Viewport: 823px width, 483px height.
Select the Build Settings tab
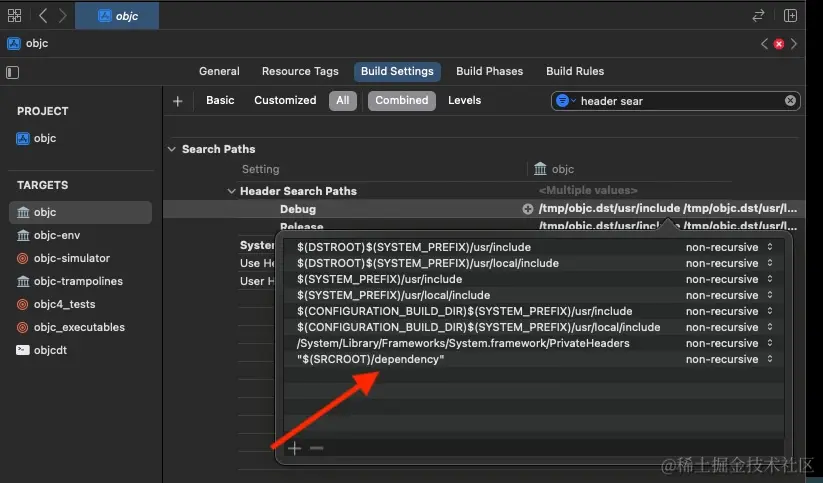point(397,71)
